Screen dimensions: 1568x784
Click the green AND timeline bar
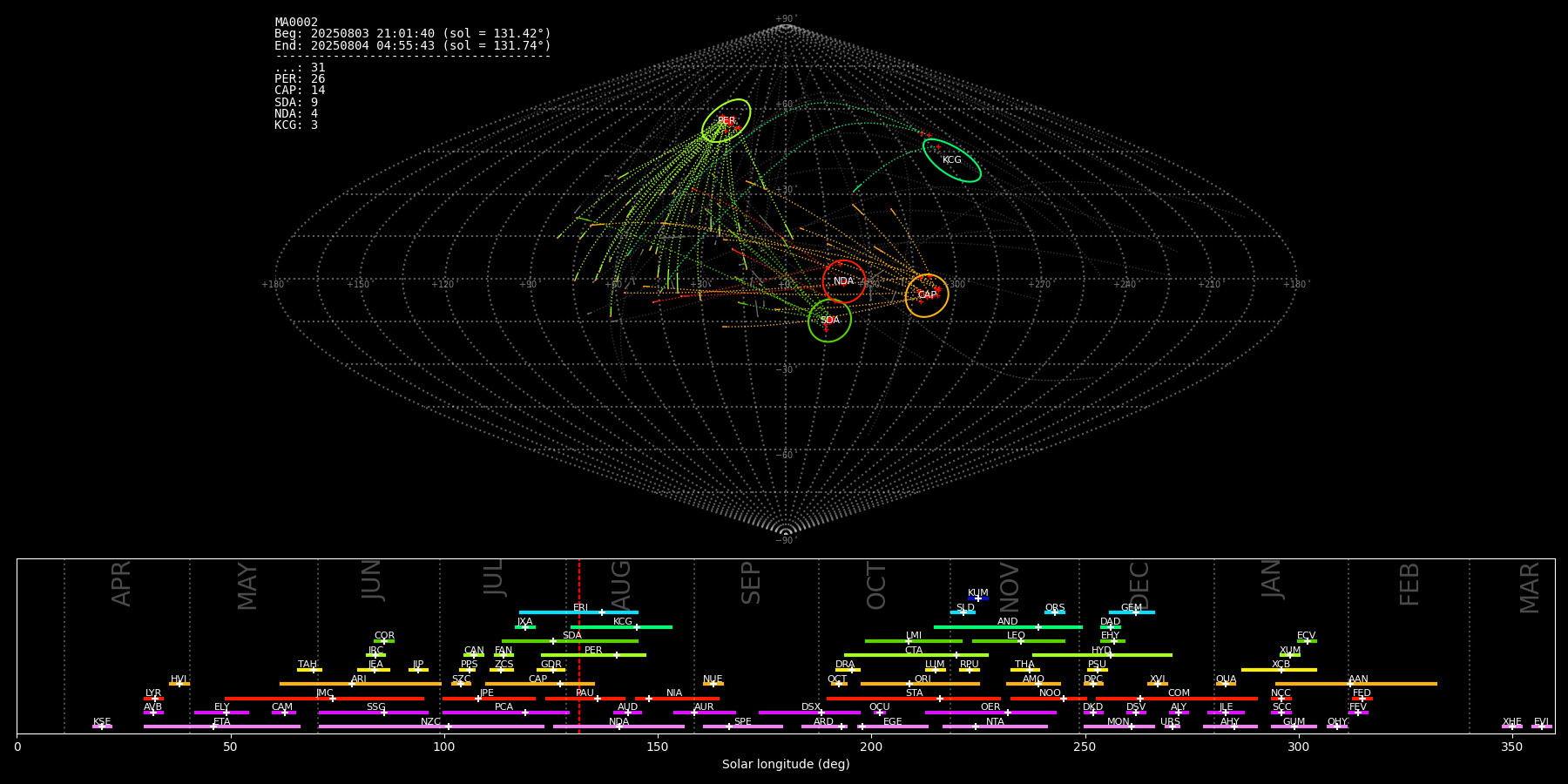[x=1008, y=626]
